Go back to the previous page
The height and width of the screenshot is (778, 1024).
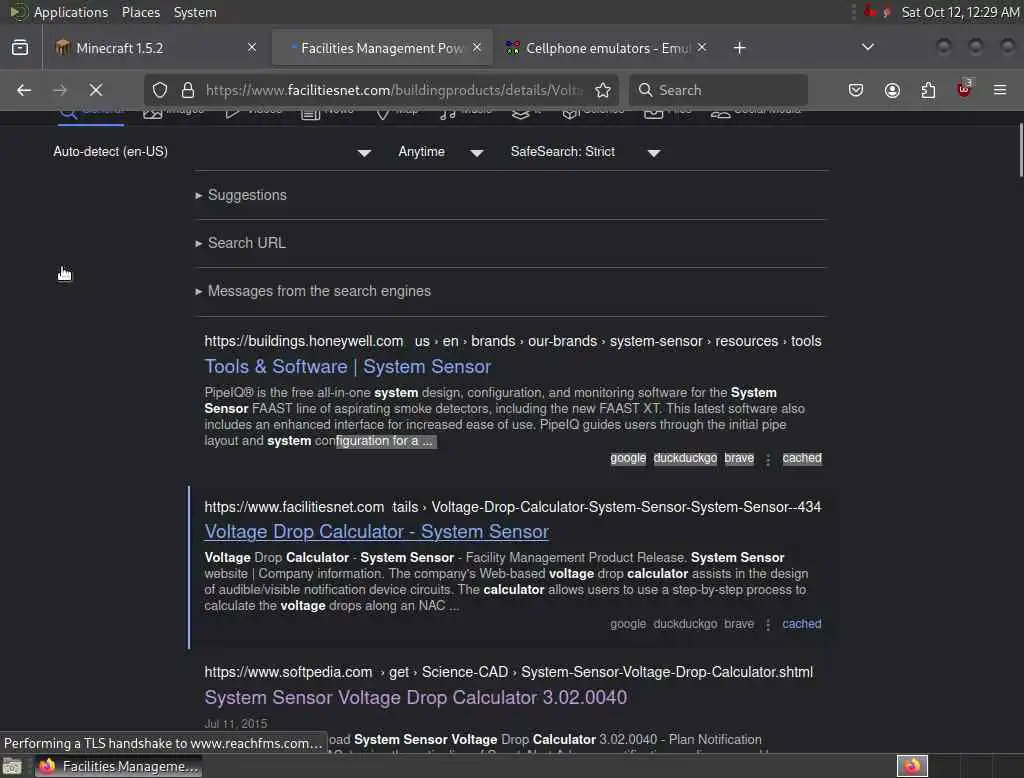pos(24,90)
